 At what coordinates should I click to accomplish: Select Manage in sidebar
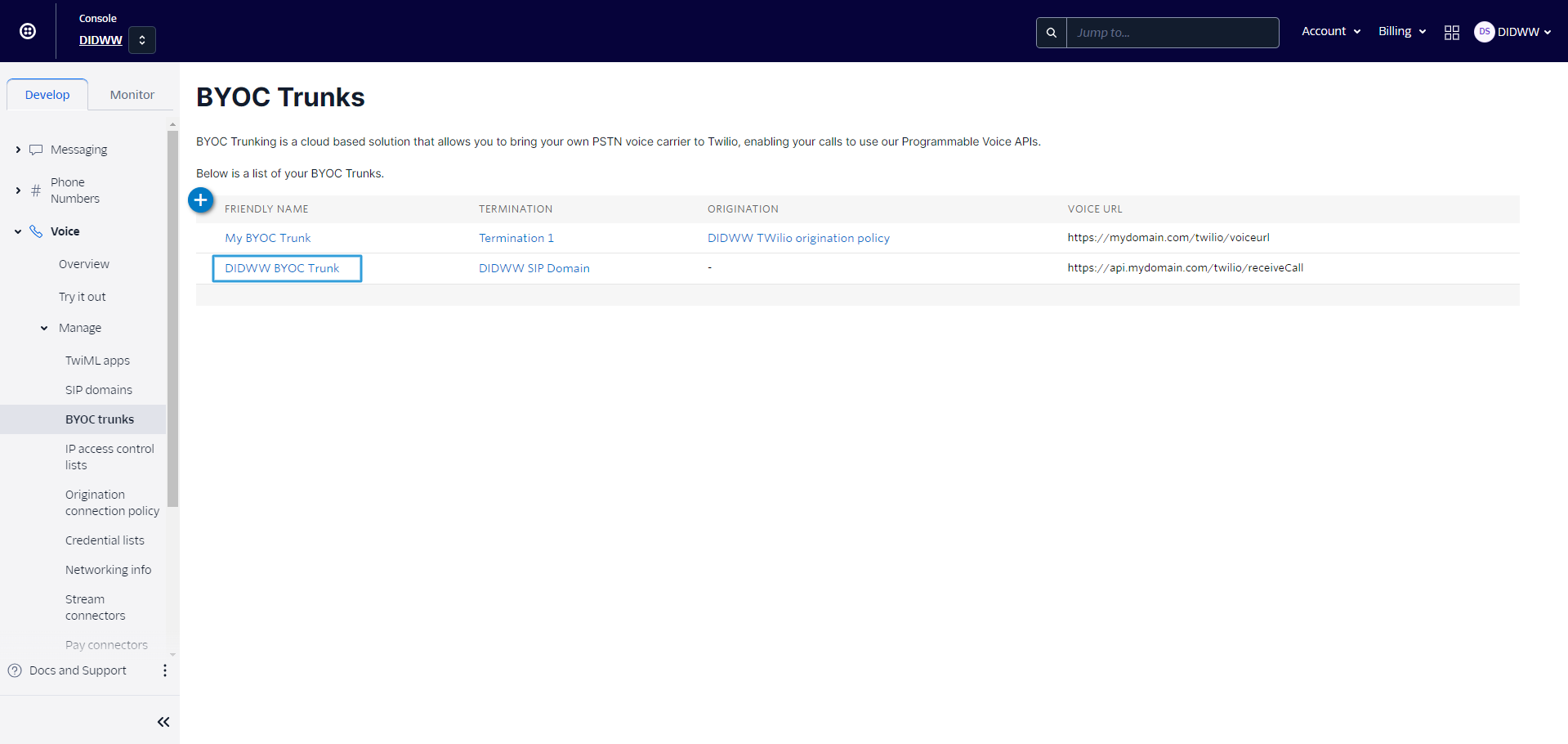tap(80, 328)
